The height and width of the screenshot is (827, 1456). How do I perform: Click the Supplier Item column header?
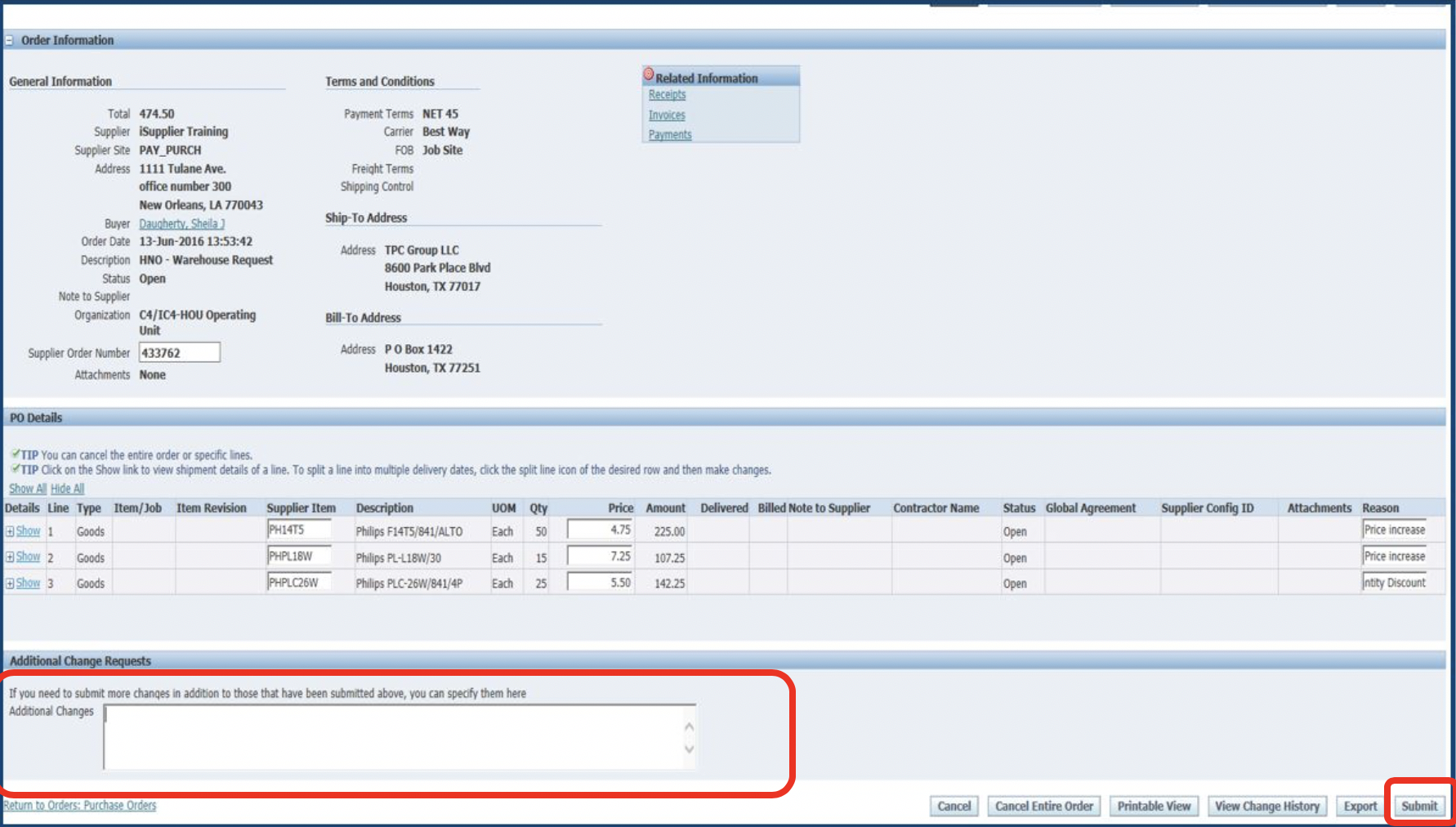tap(301, 508)
